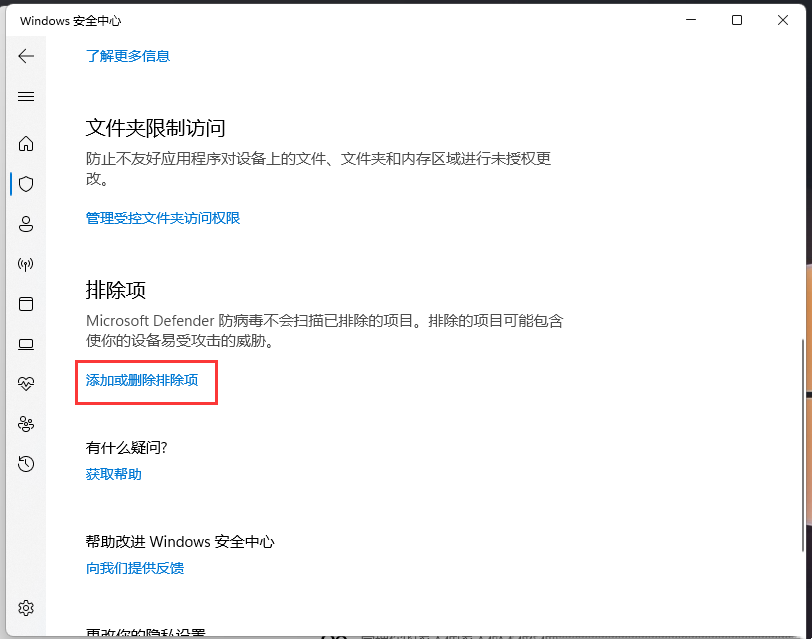
Task: Click 添加或删除排除项 link
Action: click(x=142, y=380)
